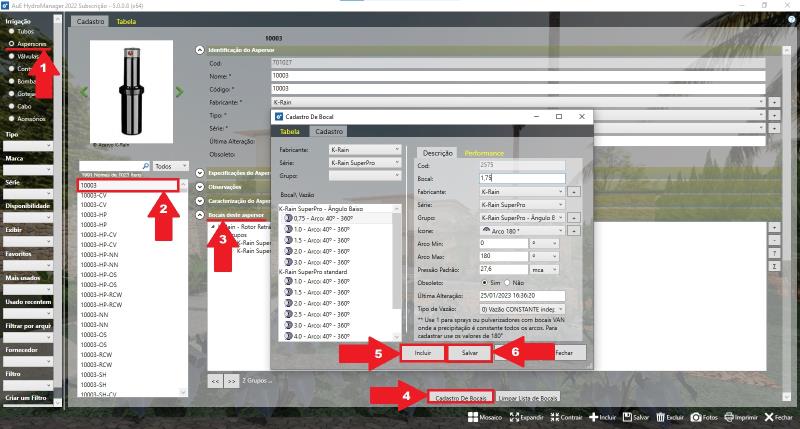This screenshot has height=429, width=800.
Task: Select the Tubos radio option
Action: pos(11,32)
